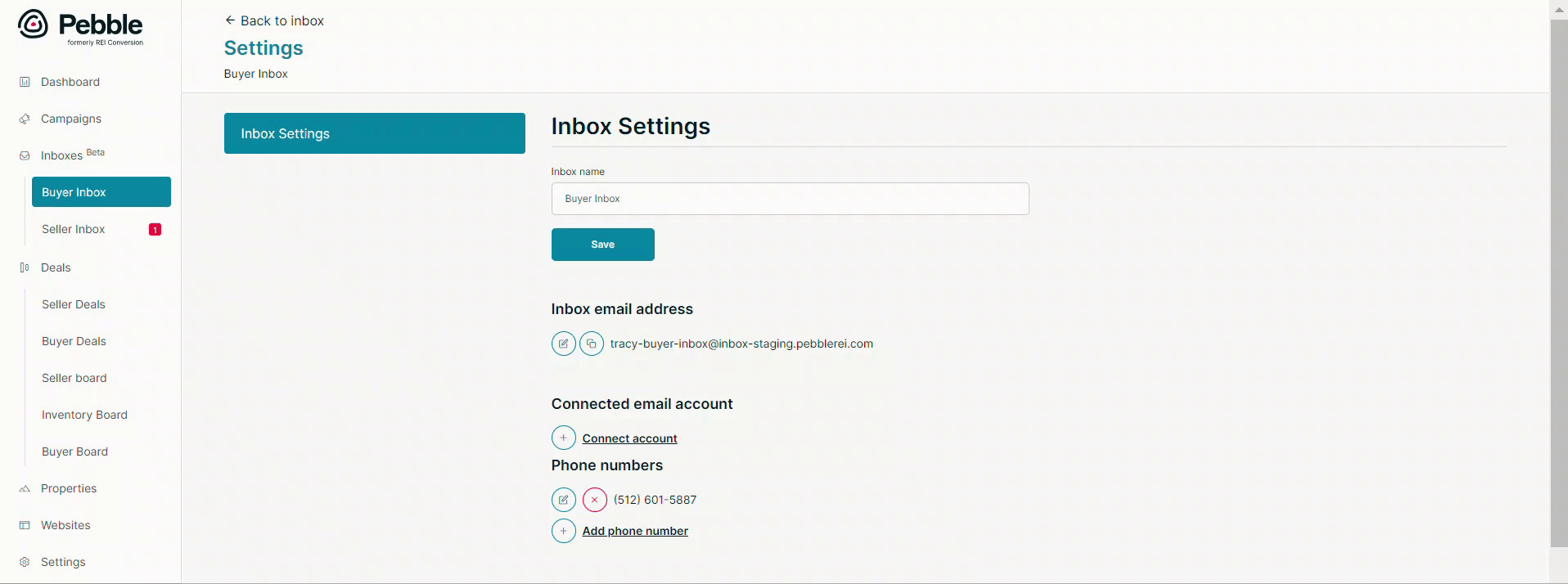This screenshot has width=1568, height=584.
Task: Click the Campaigns megaphone icon
Action: click(x=25, y=119)
